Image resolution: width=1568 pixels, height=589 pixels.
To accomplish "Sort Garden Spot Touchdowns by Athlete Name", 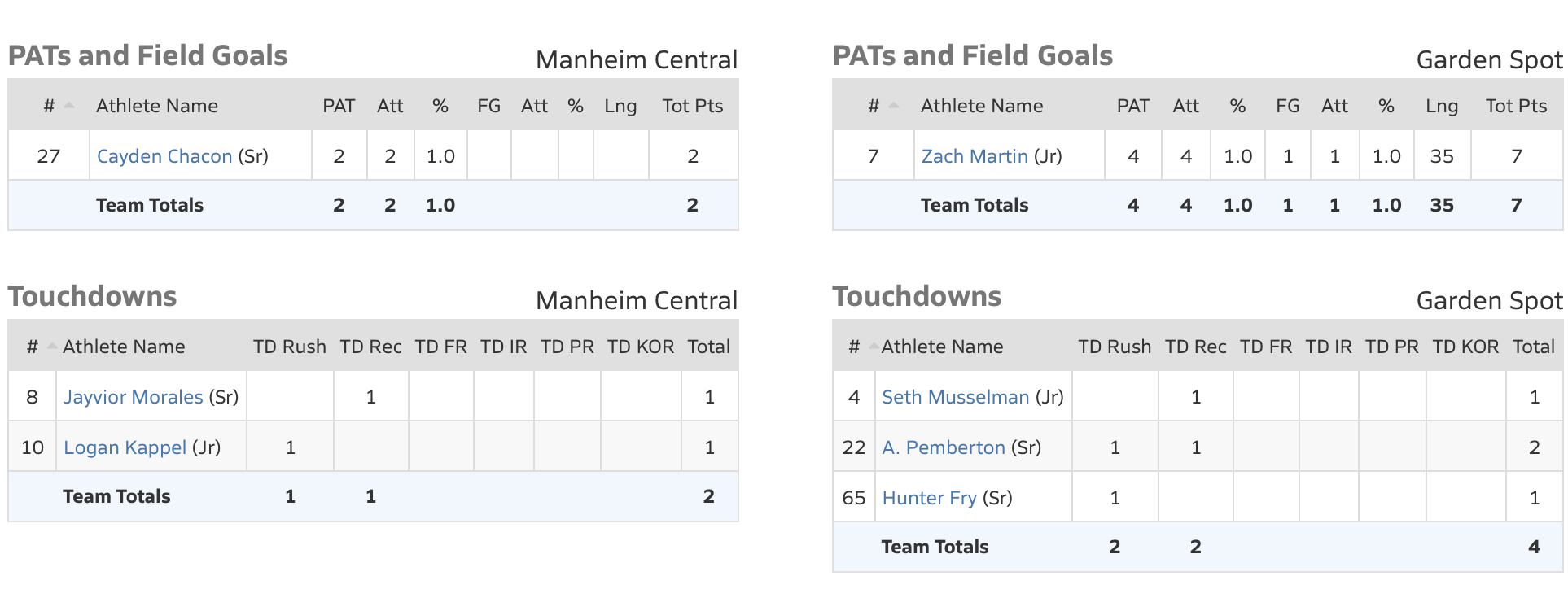I will click(x=941, y=347).
